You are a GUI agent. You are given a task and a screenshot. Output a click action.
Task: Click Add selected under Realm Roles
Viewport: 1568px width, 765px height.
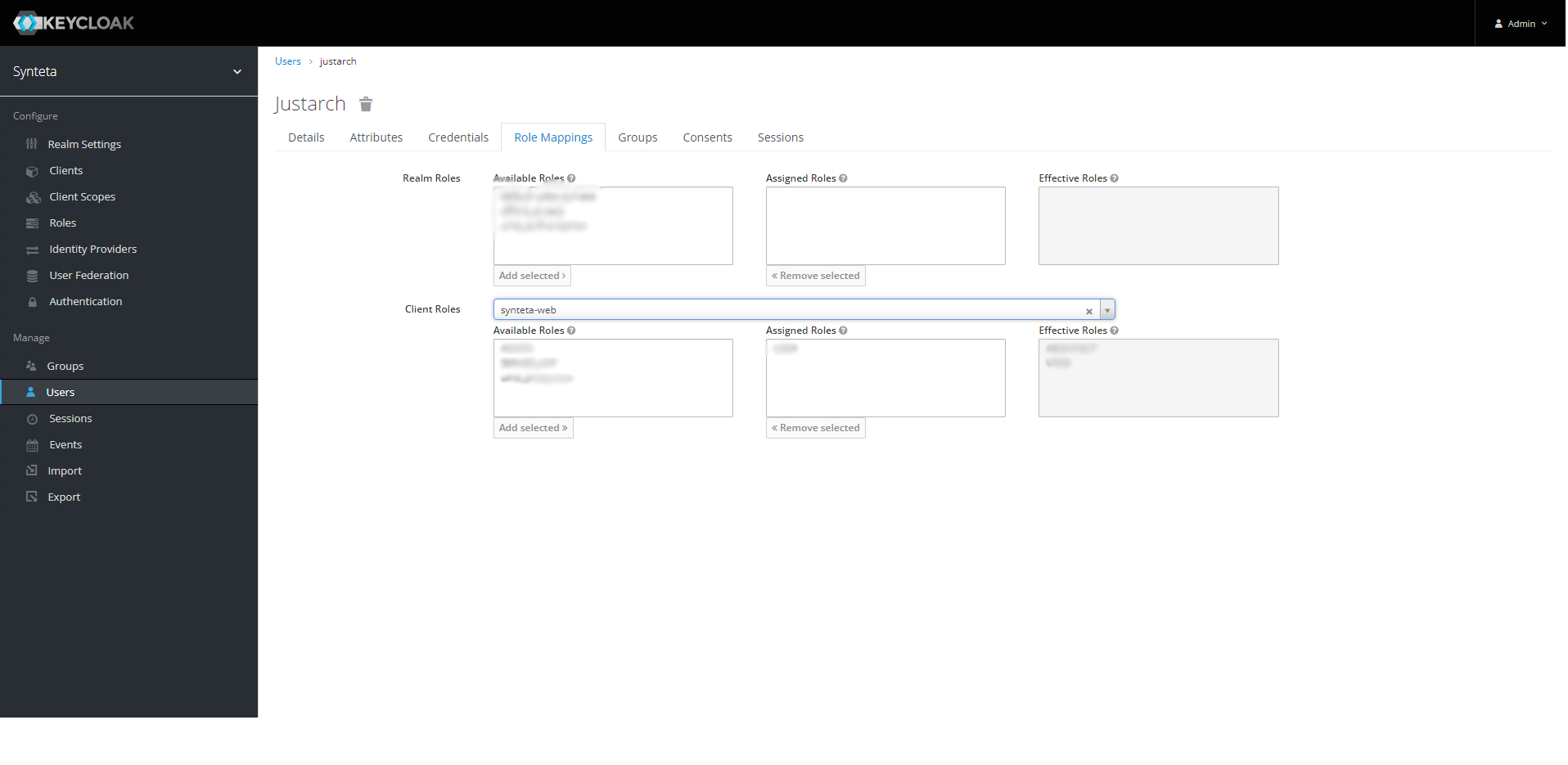pos(531,275)
